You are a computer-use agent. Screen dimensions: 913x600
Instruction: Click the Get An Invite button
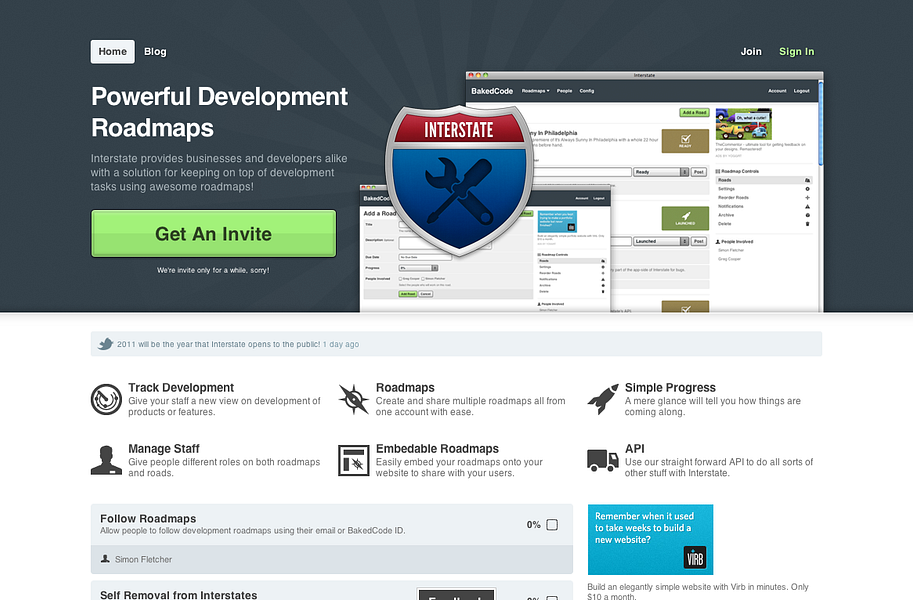214,234
